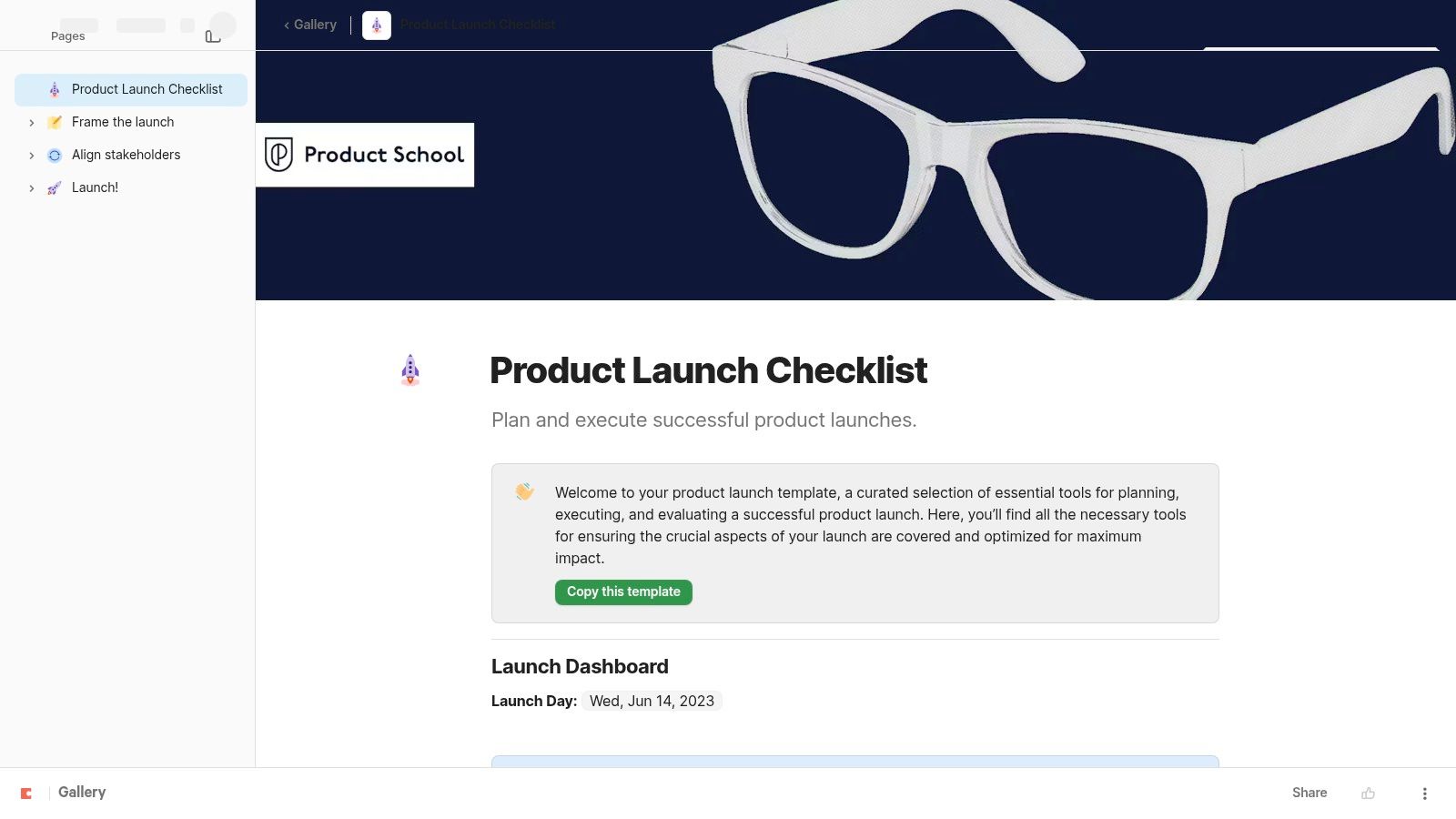Viewport: 1456px width, 819px height.
Task: Click Share in the bottom bar
Action: coord(1309,792)
